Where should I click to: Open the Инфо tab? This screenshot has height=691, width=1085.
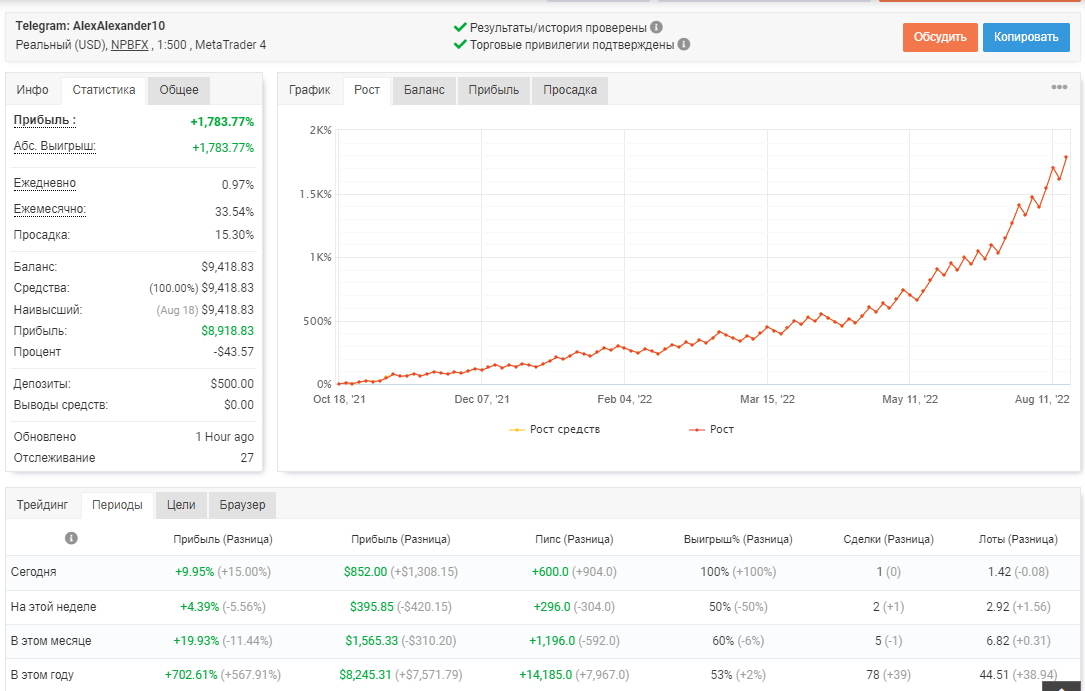(x=33, y=90)
